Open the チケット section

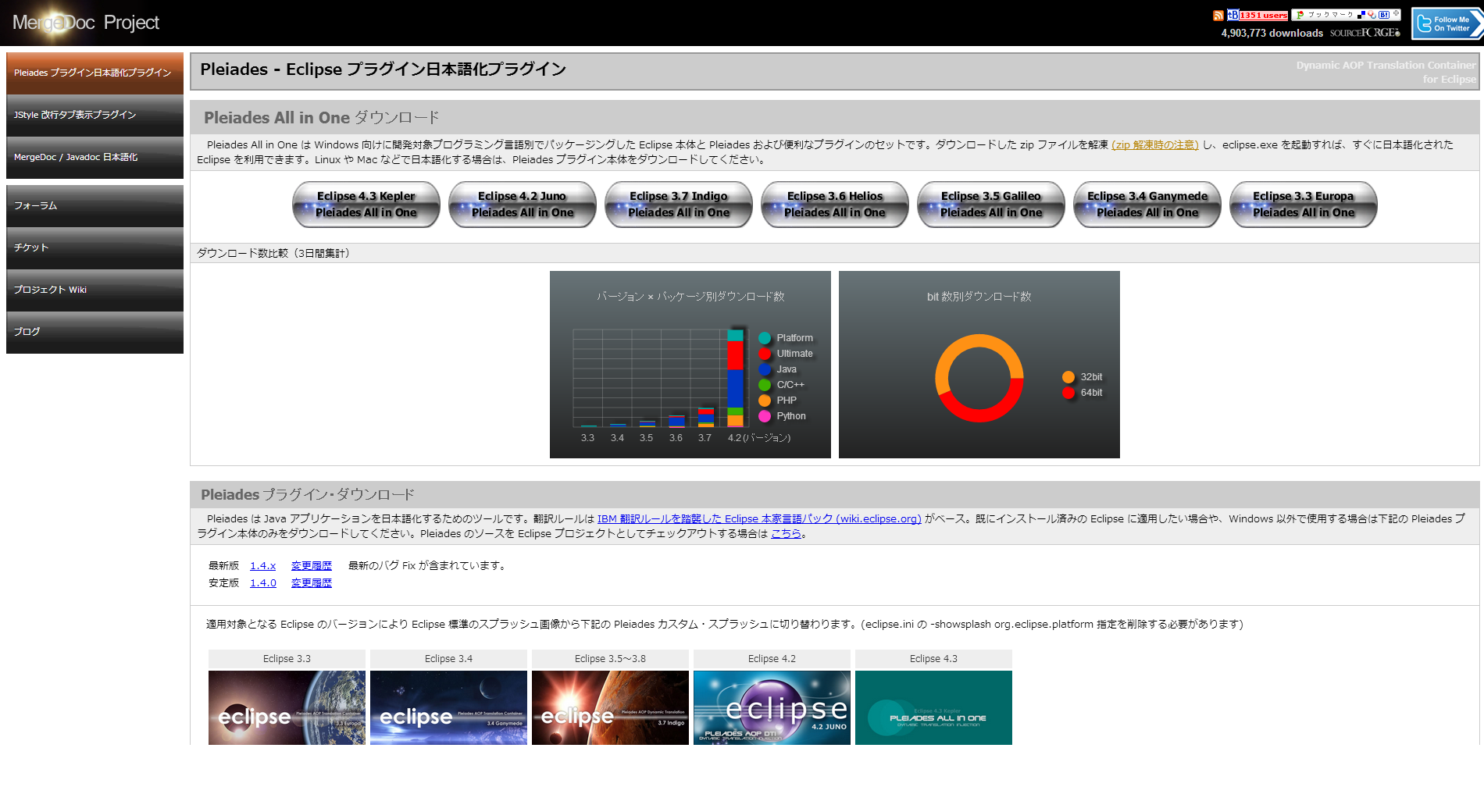pyautogui.click(x=94, y=247)
